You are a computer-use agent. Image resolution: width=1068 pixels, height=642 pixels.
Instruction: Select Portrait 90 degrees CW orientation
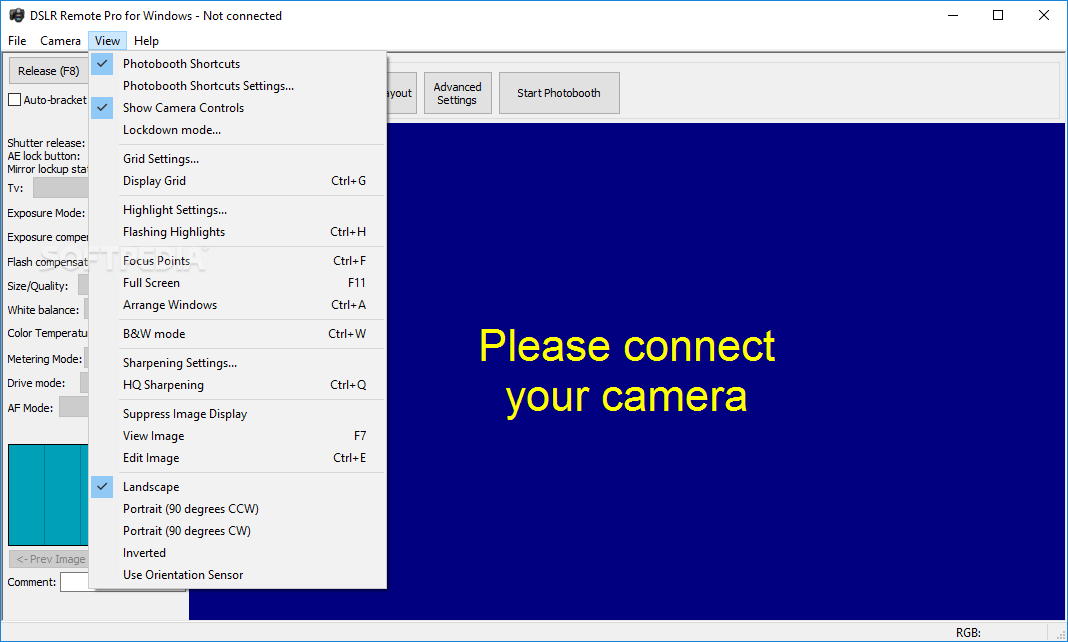[x=238, y=530]
